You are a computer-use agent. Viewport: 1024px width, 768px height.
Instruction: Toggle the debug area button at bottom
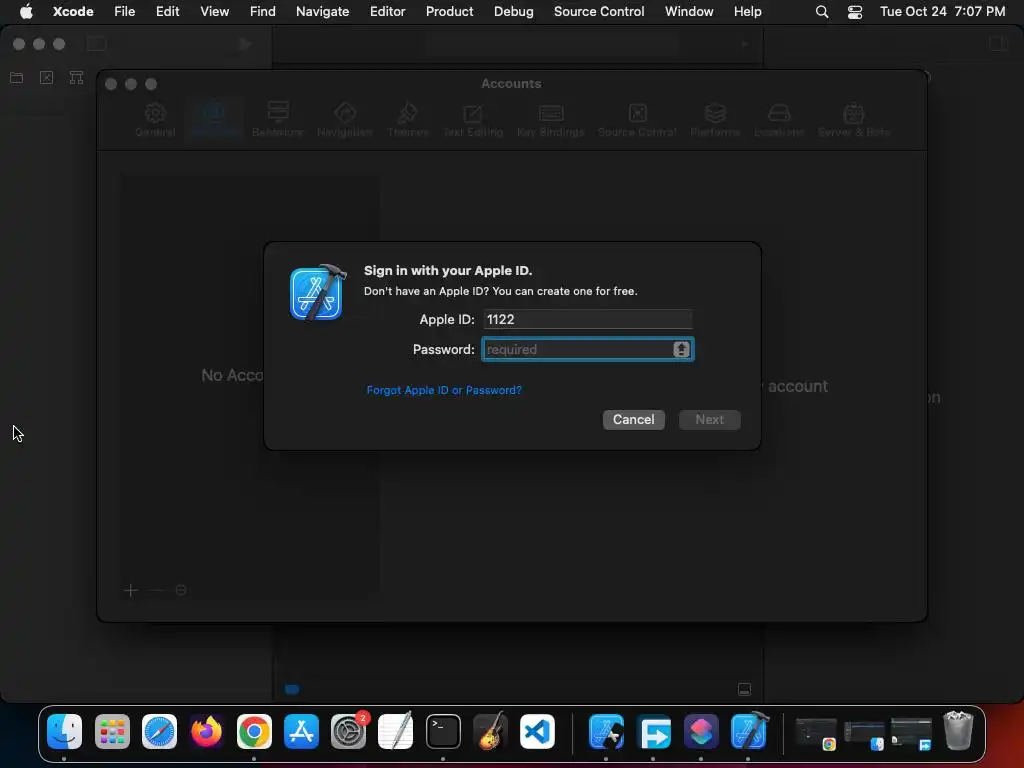(744, 689)
